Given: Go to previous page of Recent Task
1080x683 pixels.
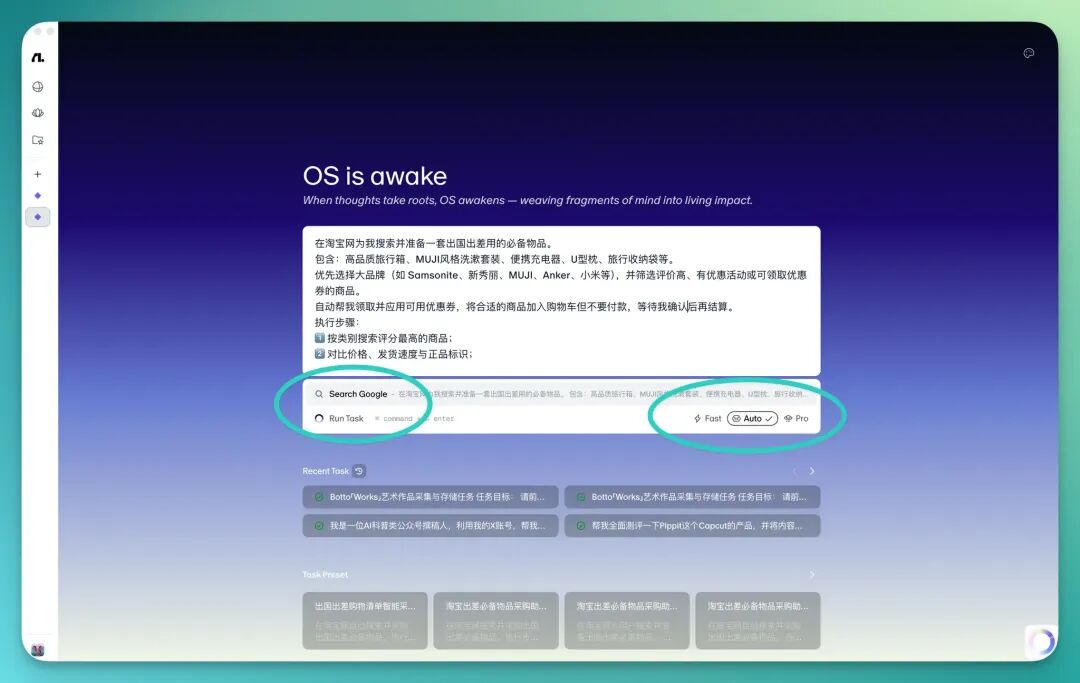Looking at the screenshot, I should (794, 471).
